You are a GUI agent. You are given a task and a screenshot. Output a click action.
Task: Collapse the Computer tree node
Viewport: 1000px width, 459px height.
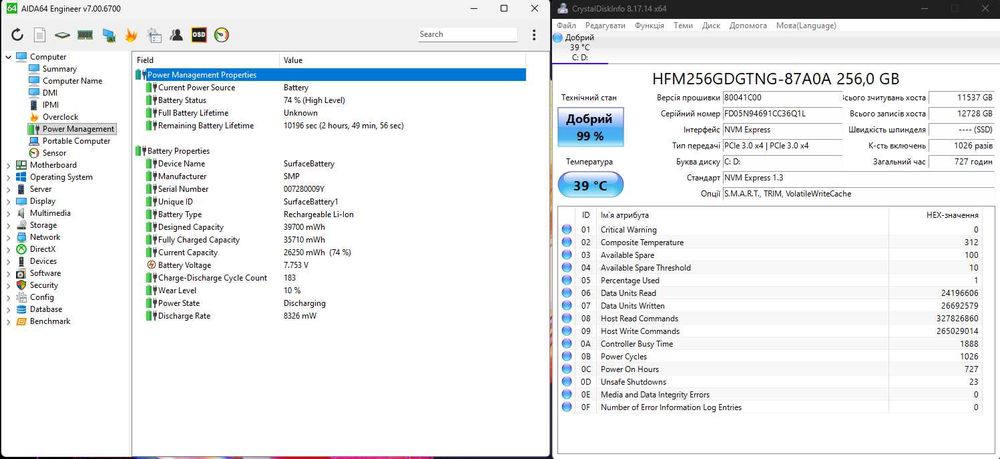pyautogui.click(x=8, y=57)
